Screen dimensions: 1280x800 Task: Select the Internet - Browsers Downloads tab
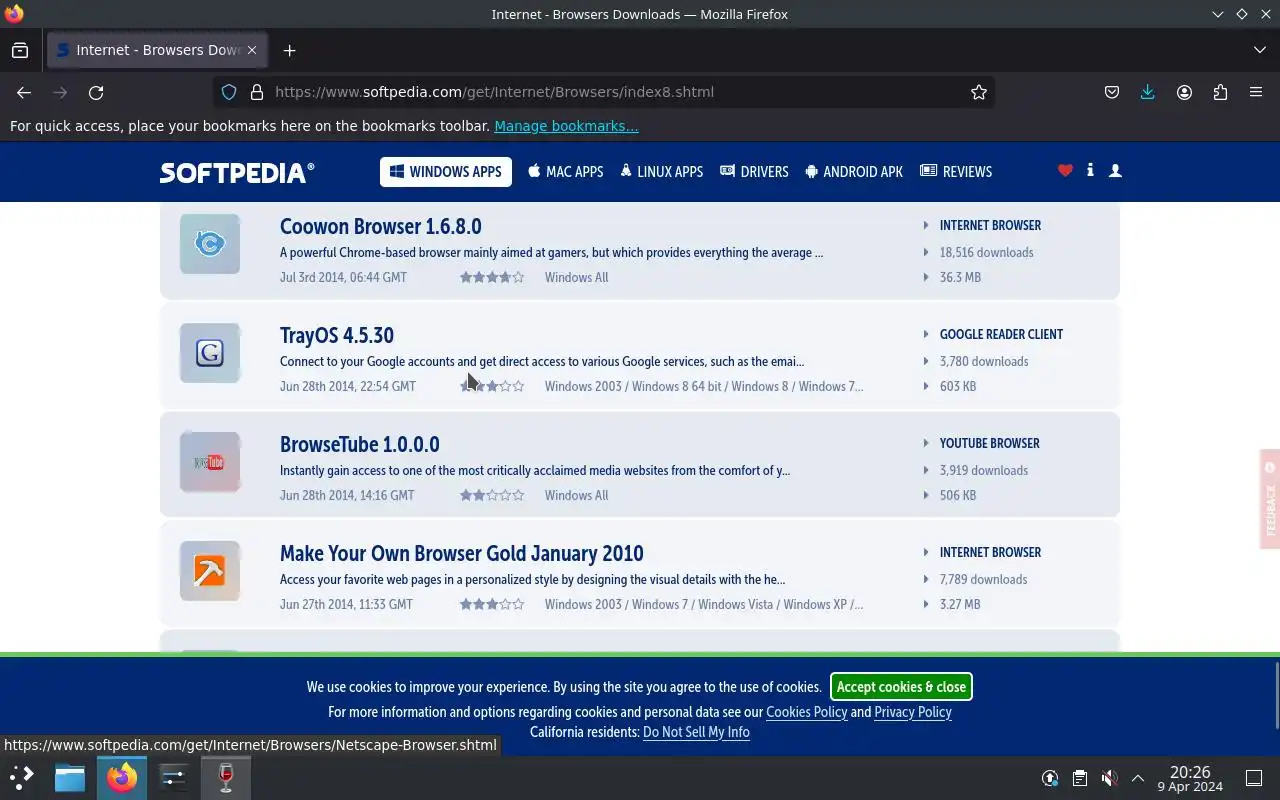[x=157, y=50]
